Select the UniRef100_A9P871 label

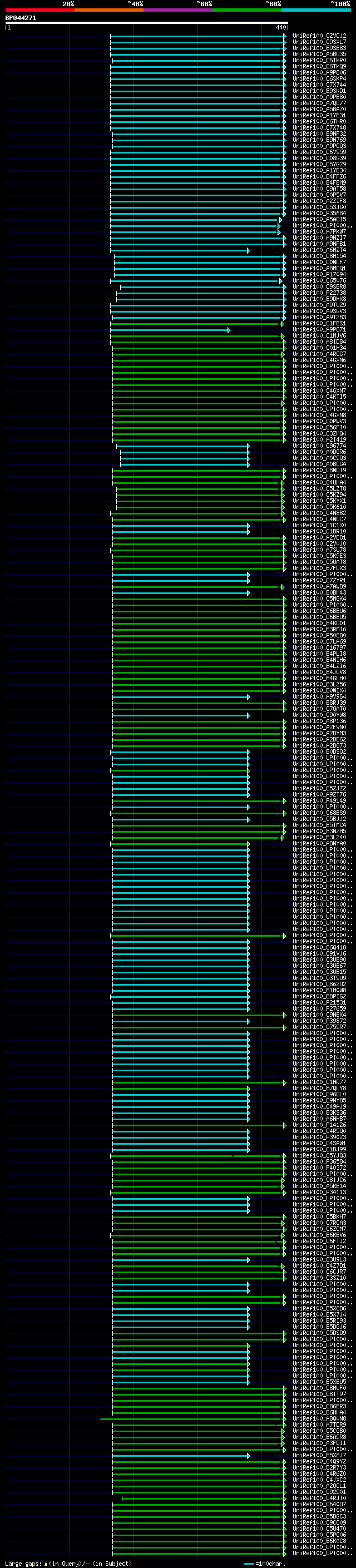coord(319,329)
